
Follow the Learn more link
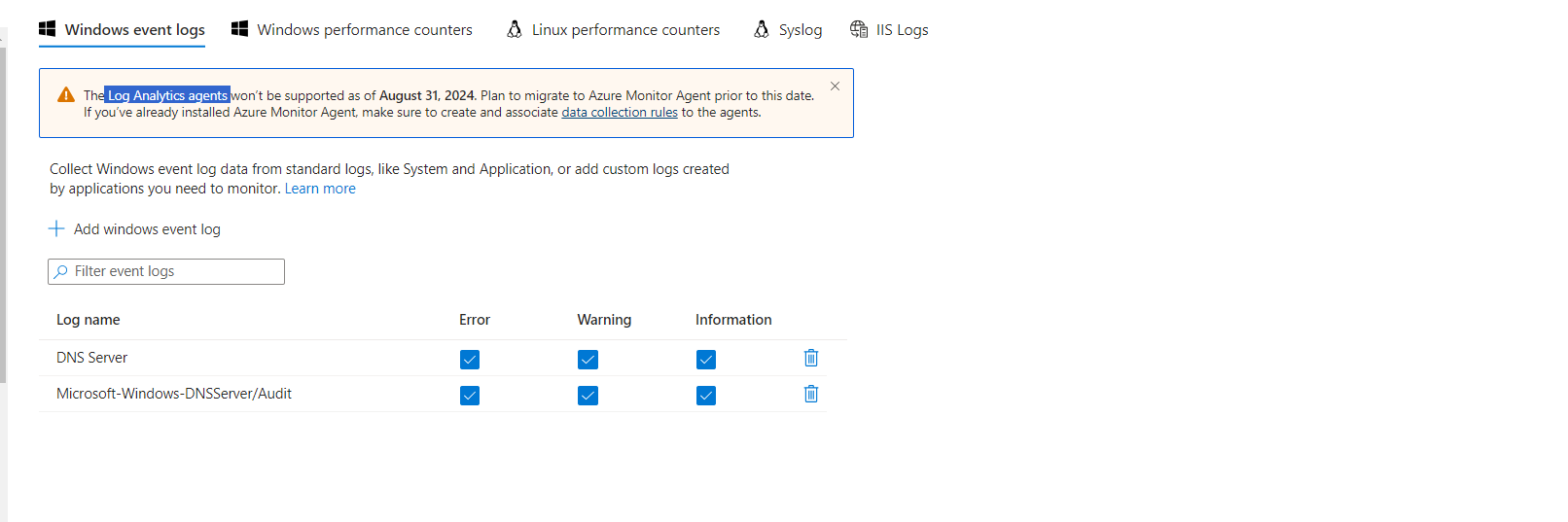320,189
